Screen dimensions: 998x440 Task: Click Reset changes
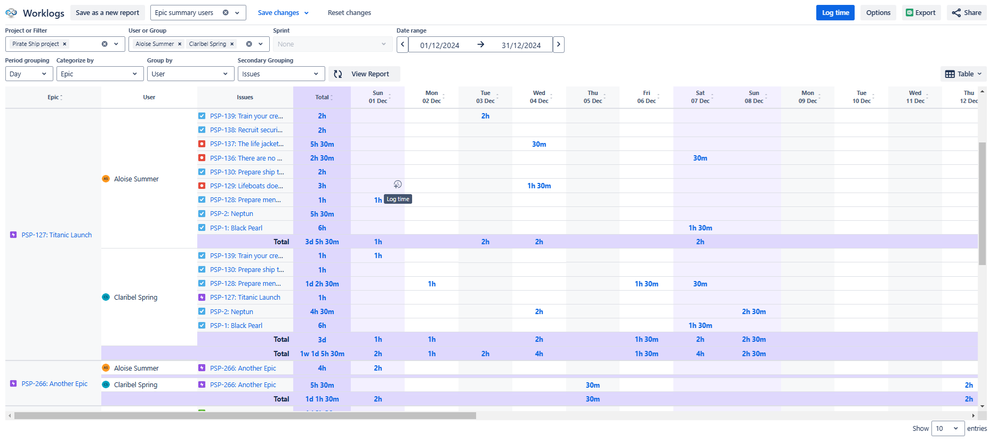349,13
